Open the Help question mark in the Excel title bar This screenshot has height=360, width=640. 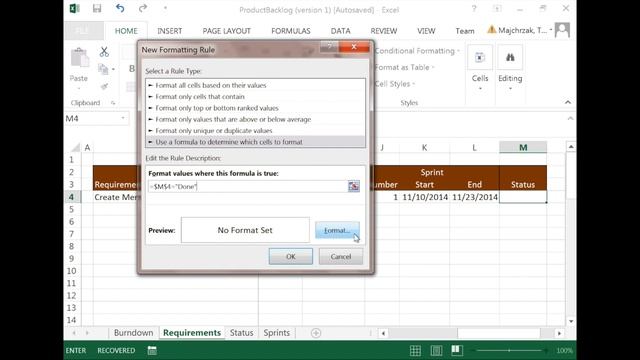tap(474, 9)
